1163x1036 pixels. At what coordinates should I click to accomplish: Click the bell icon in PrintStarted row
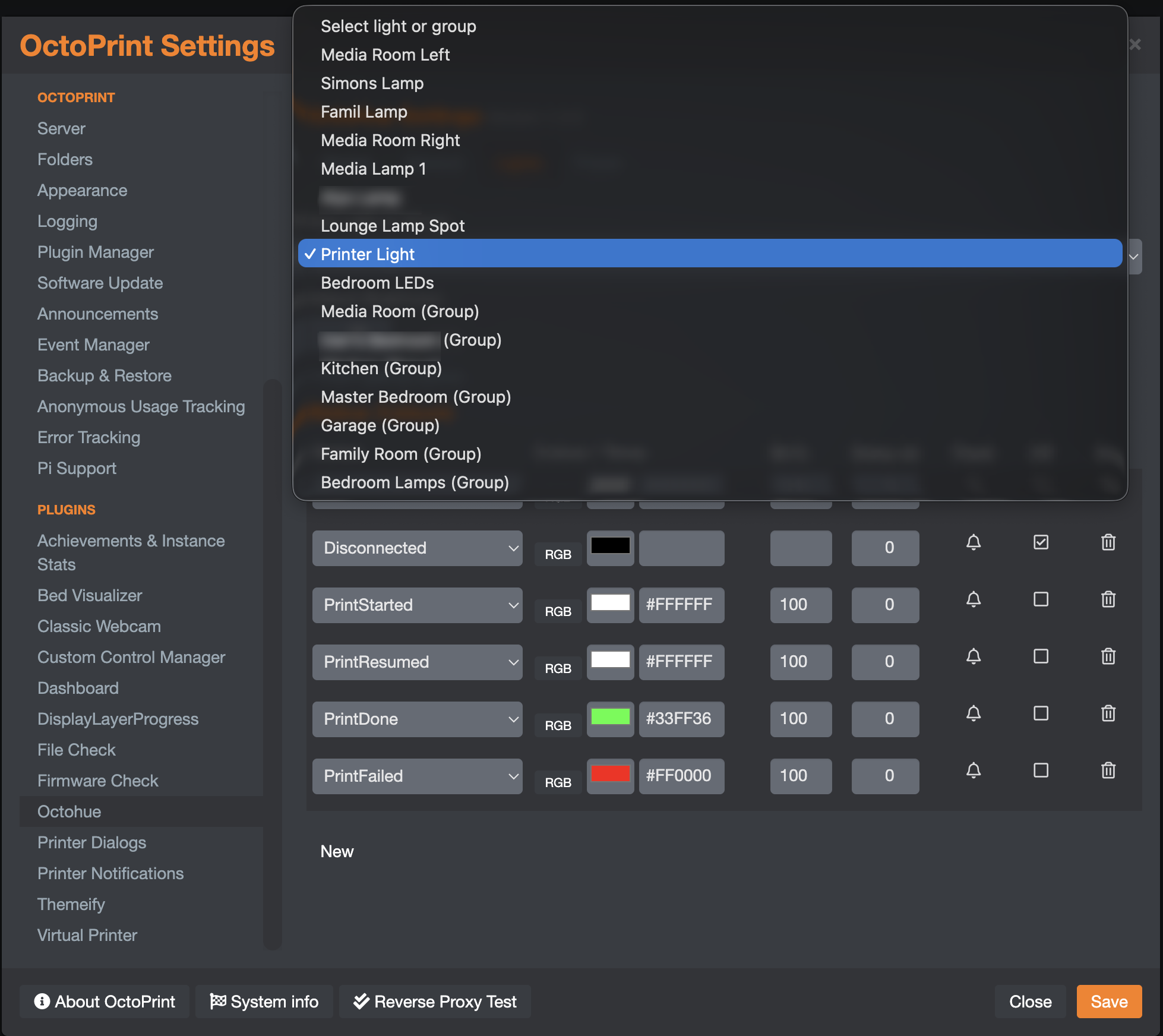(973, 599)
